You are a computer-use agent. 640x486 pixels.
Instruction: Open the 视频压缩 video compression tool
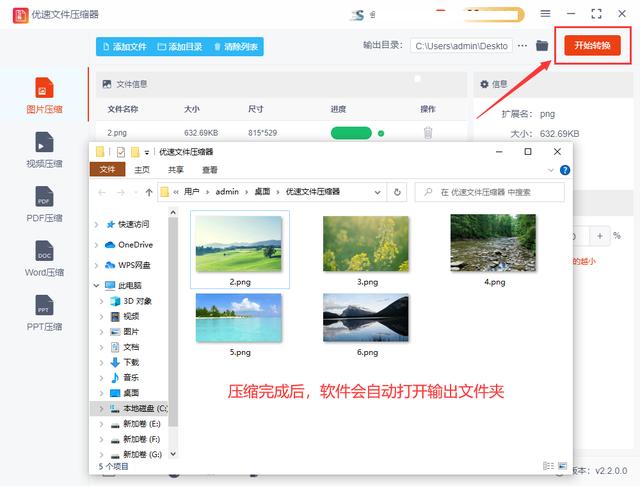click(44, 150)
